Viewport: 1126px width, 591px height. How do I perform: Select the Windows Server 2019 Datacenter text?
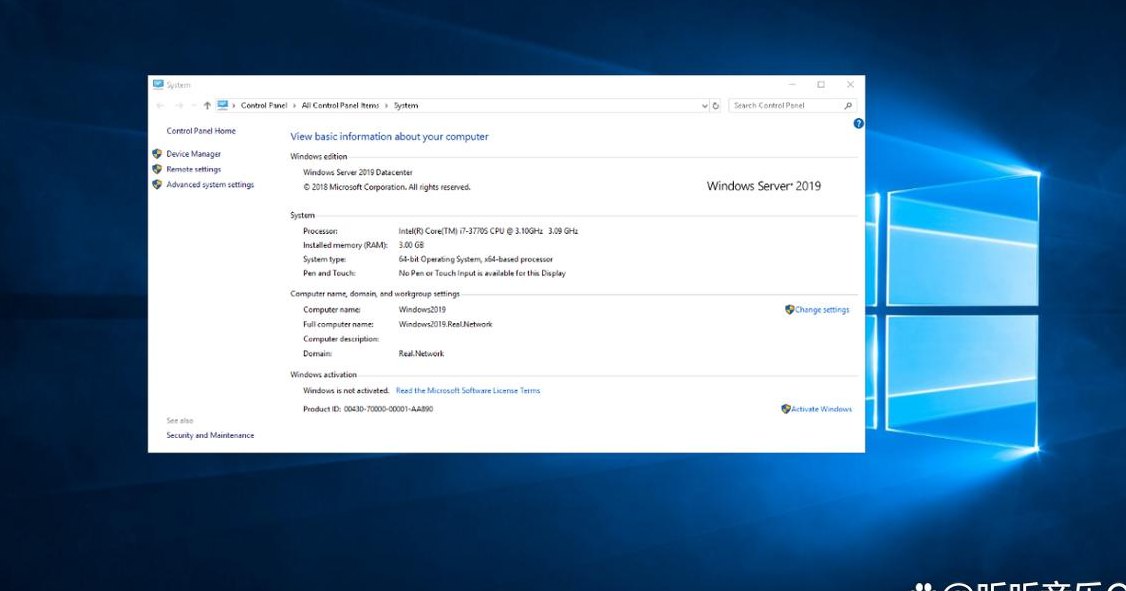(358, 172)
